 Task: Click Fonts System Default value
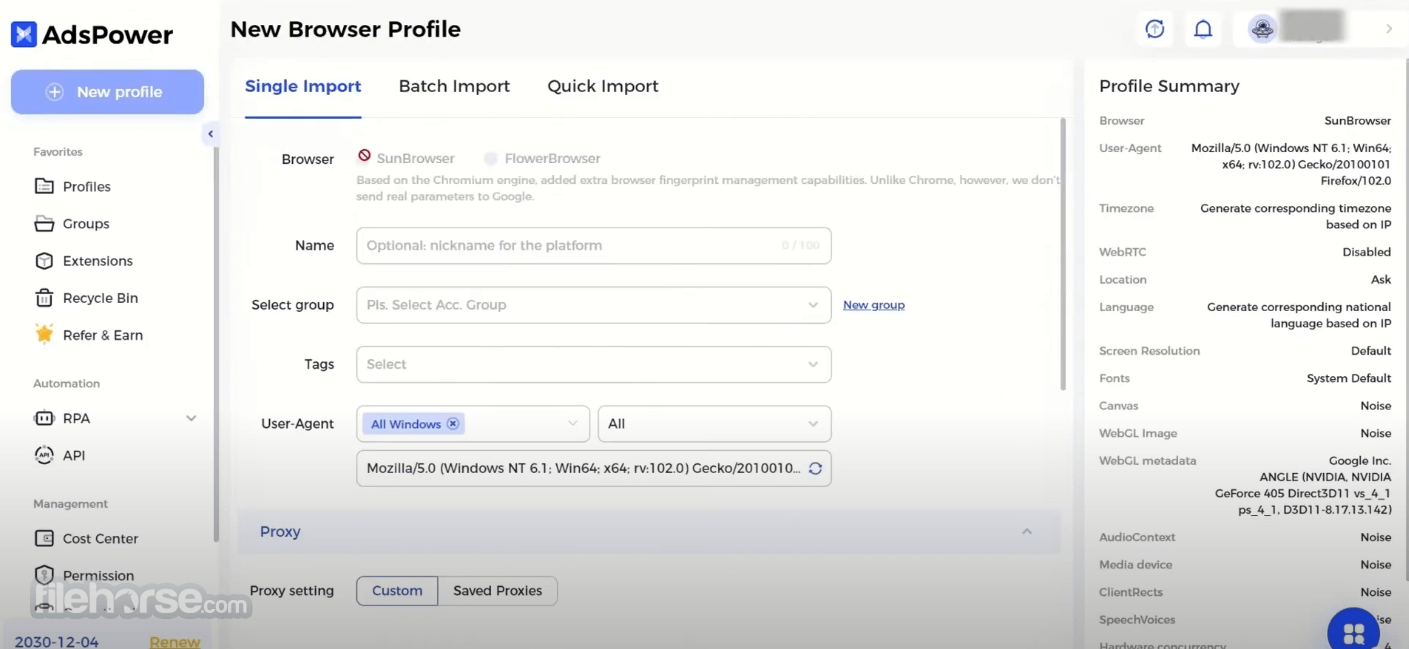[1349, 379]
